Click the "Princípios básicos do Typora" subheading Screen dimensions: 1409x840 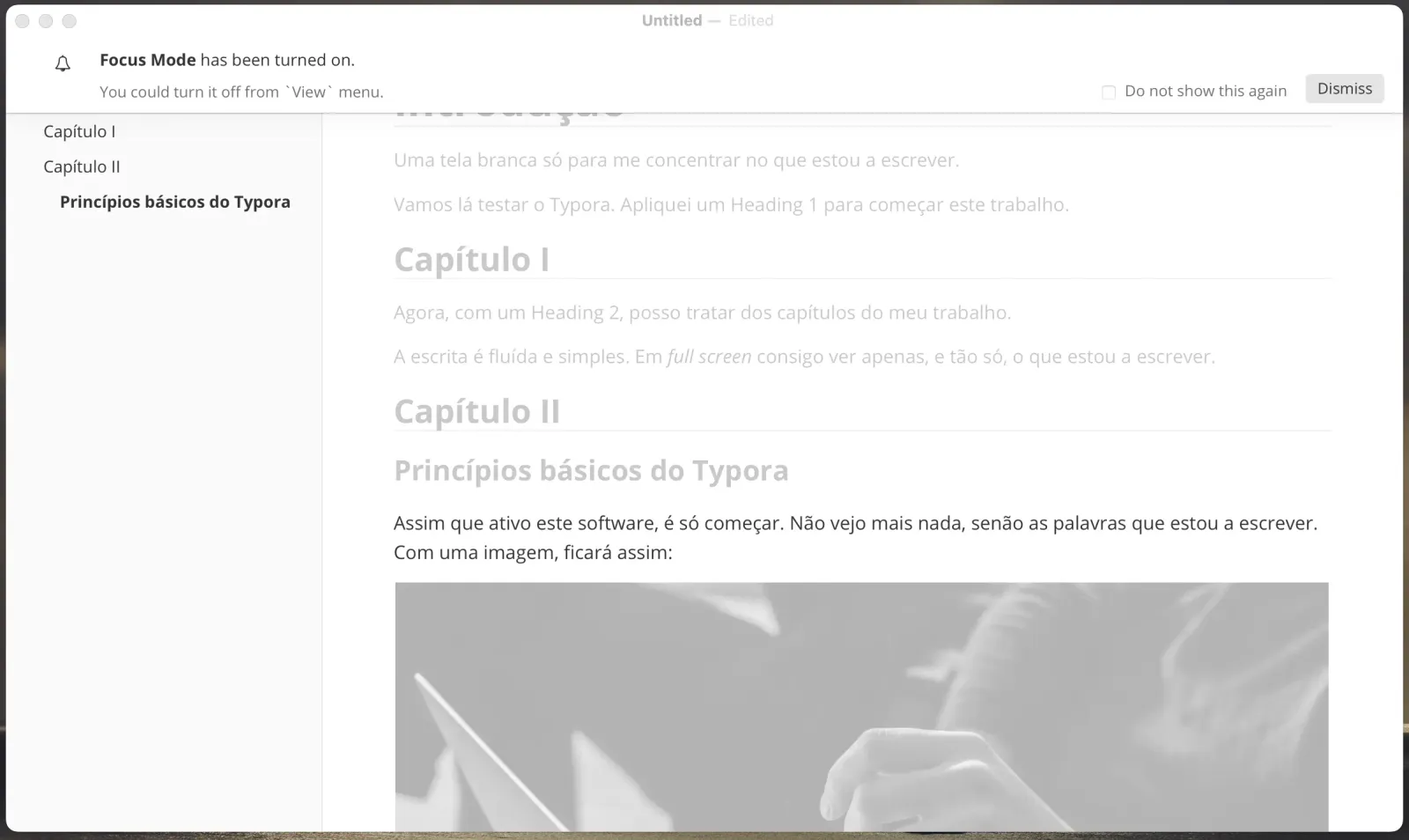pos(590,470)
